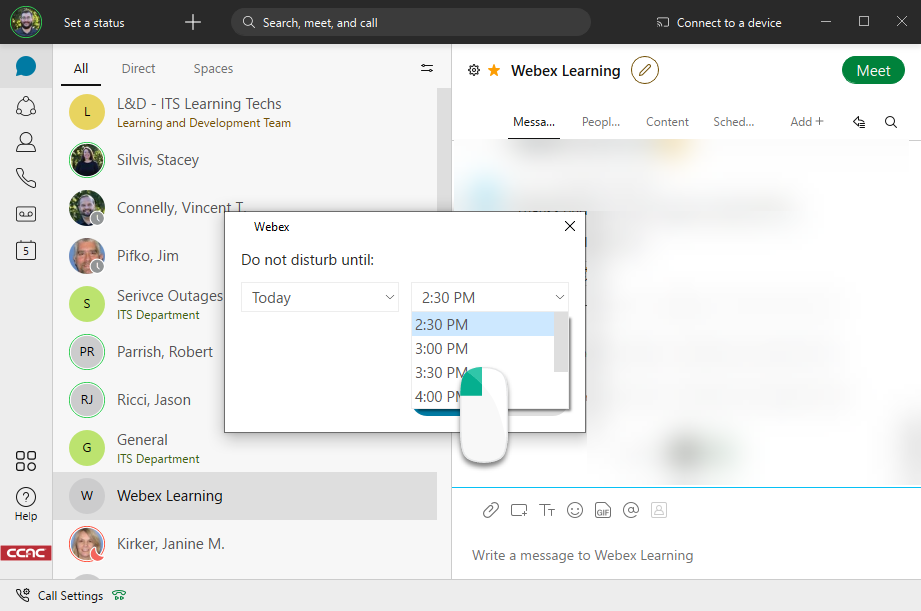Open the screen capture icon in composer
This screenshot has width=921, height=611.
(518, 510)
